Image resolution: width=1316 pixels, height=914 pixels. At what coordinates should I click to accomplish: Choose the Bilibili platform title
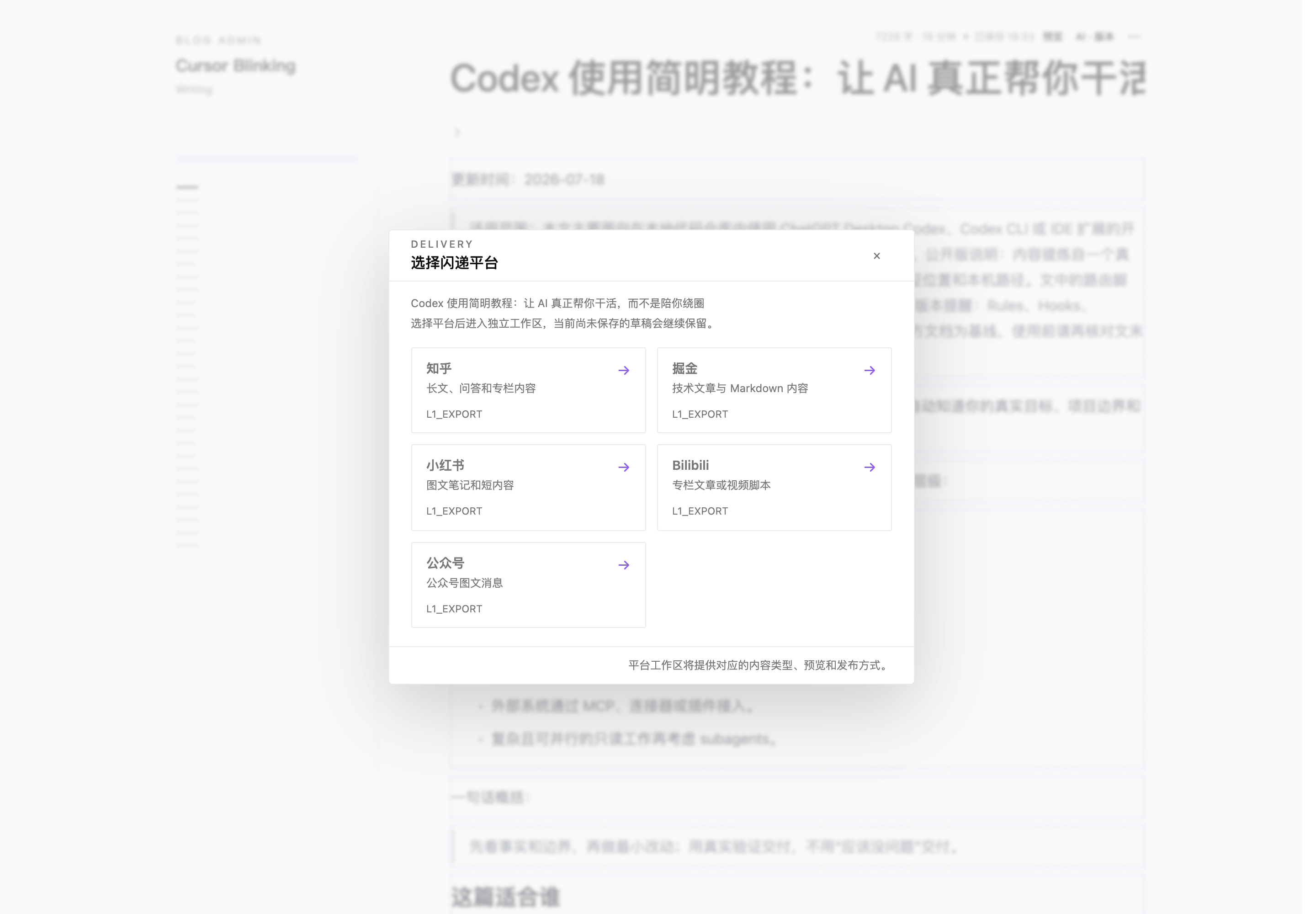tap(690, 465)
